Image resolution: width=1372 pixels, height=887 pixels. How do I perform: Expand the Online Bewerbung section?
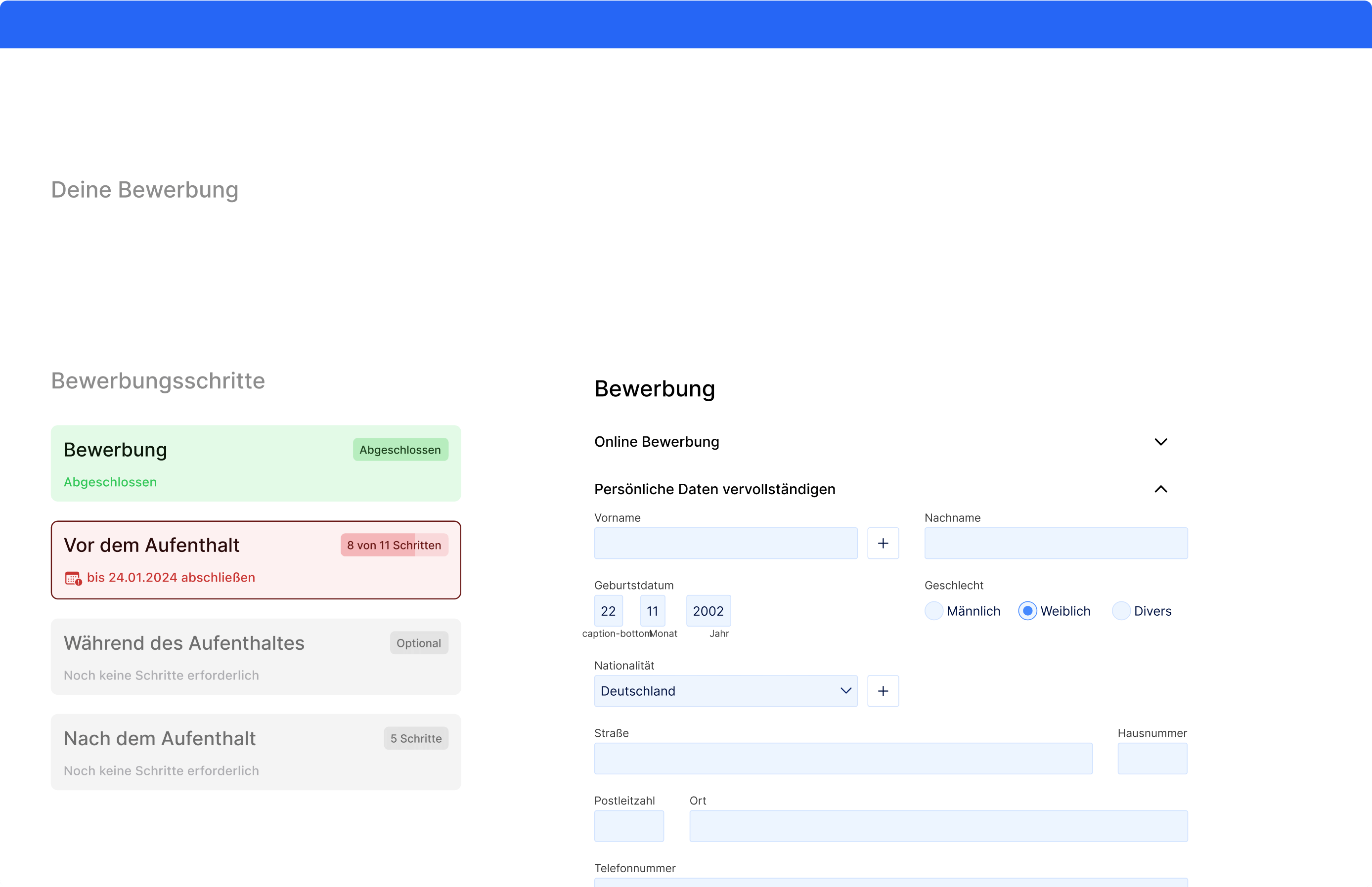coord(1160,442)
